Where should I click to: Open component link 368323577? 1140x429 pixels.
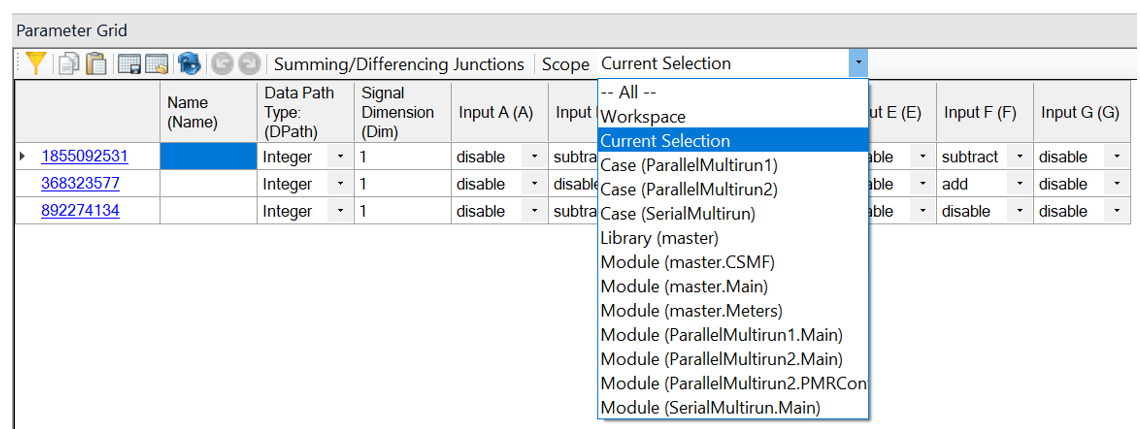coord(80,184)
